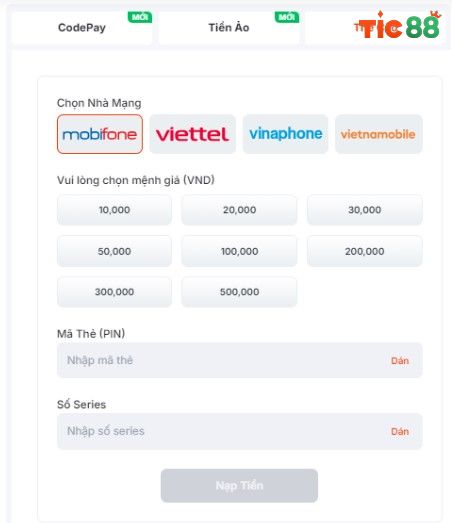This screenshot has width=452, height=523.
Task: Select the 200,000 VND card value
Action: [365, 251]
